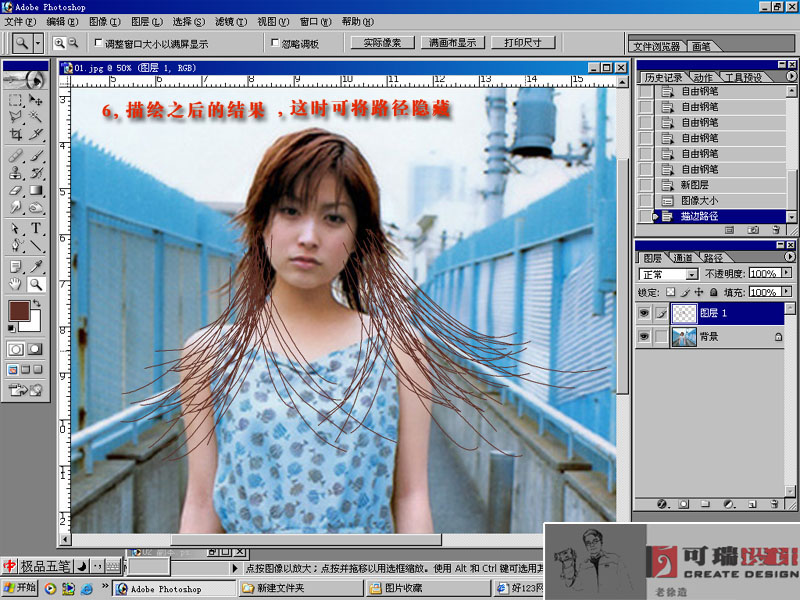Click the brown foreground color swatch

(x=18, y=312)
